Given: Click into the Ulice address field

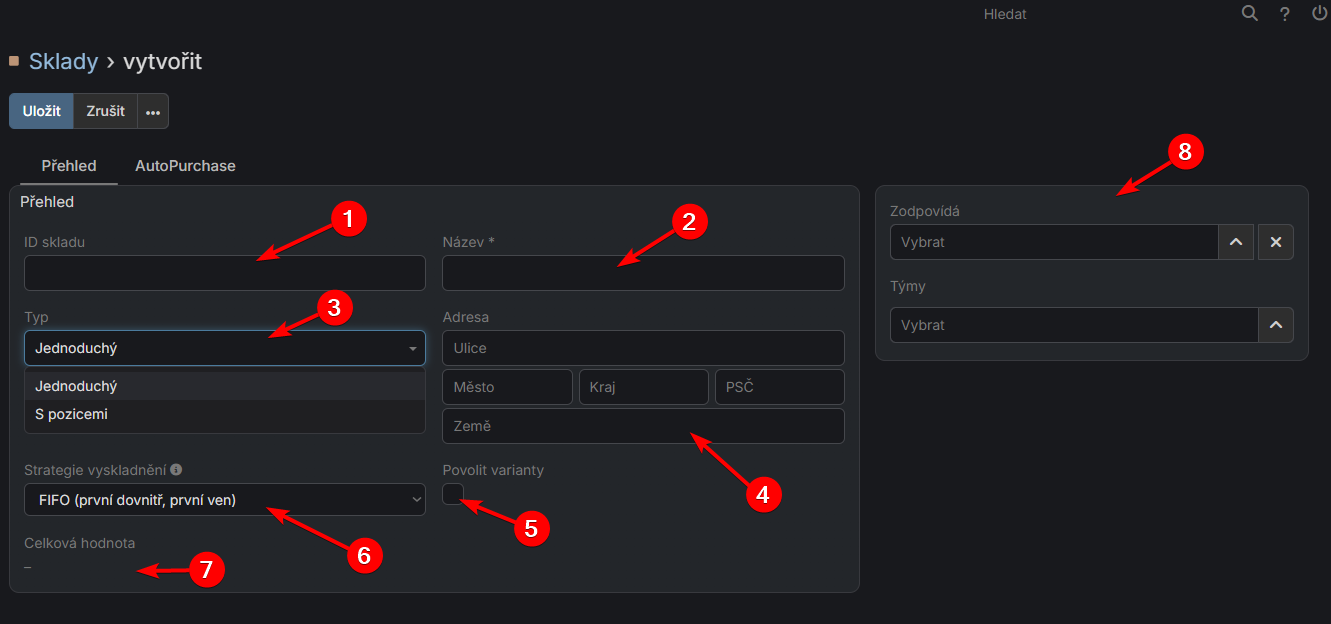Looking at the screenshot, I should coord(643,349).
